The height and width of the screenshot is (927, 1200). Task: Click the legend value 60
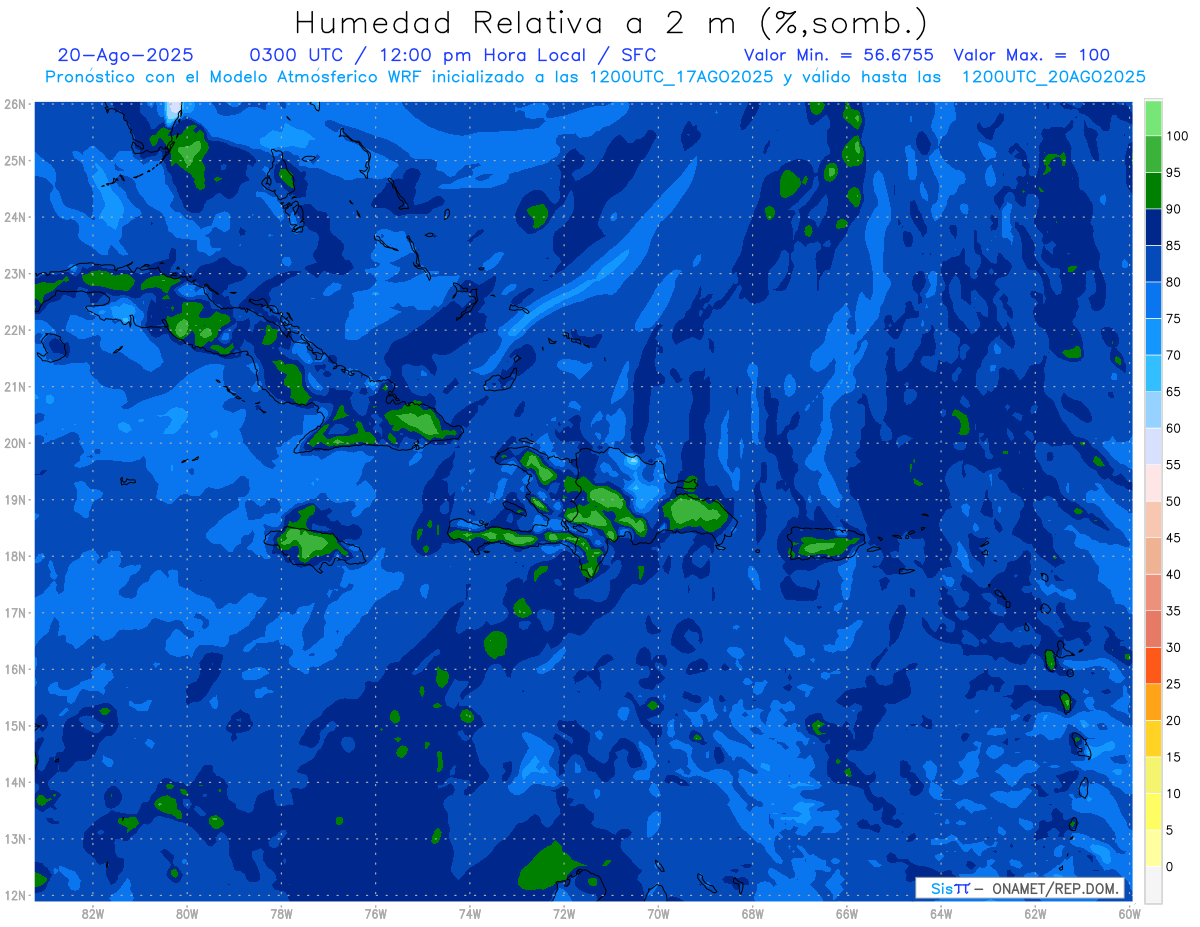point(1173,428)
